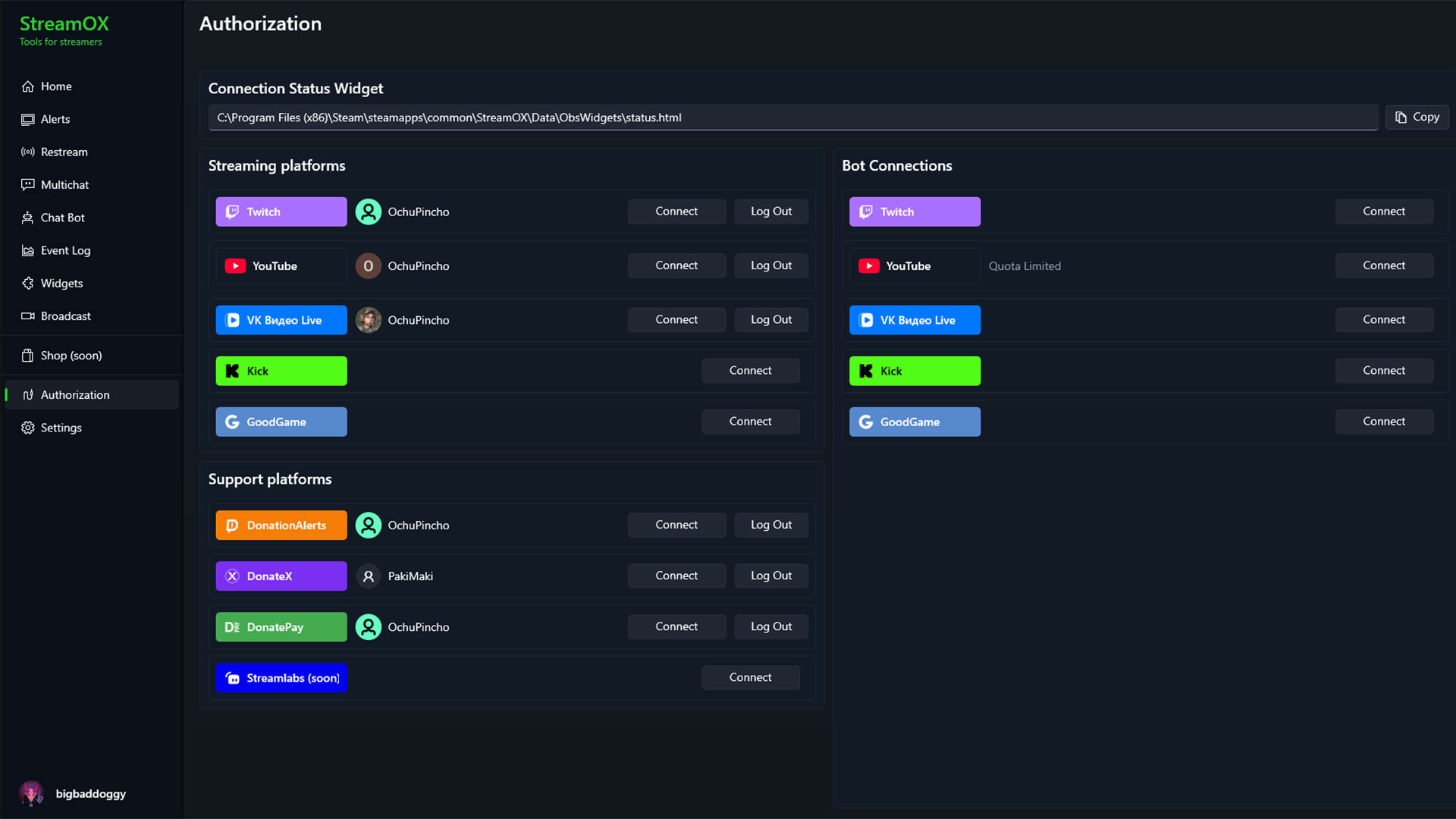This screenshot has height=819, width=1456.
Task: Click the GoodGame badge in Streaming platforms
Action: tap(281, 422)
